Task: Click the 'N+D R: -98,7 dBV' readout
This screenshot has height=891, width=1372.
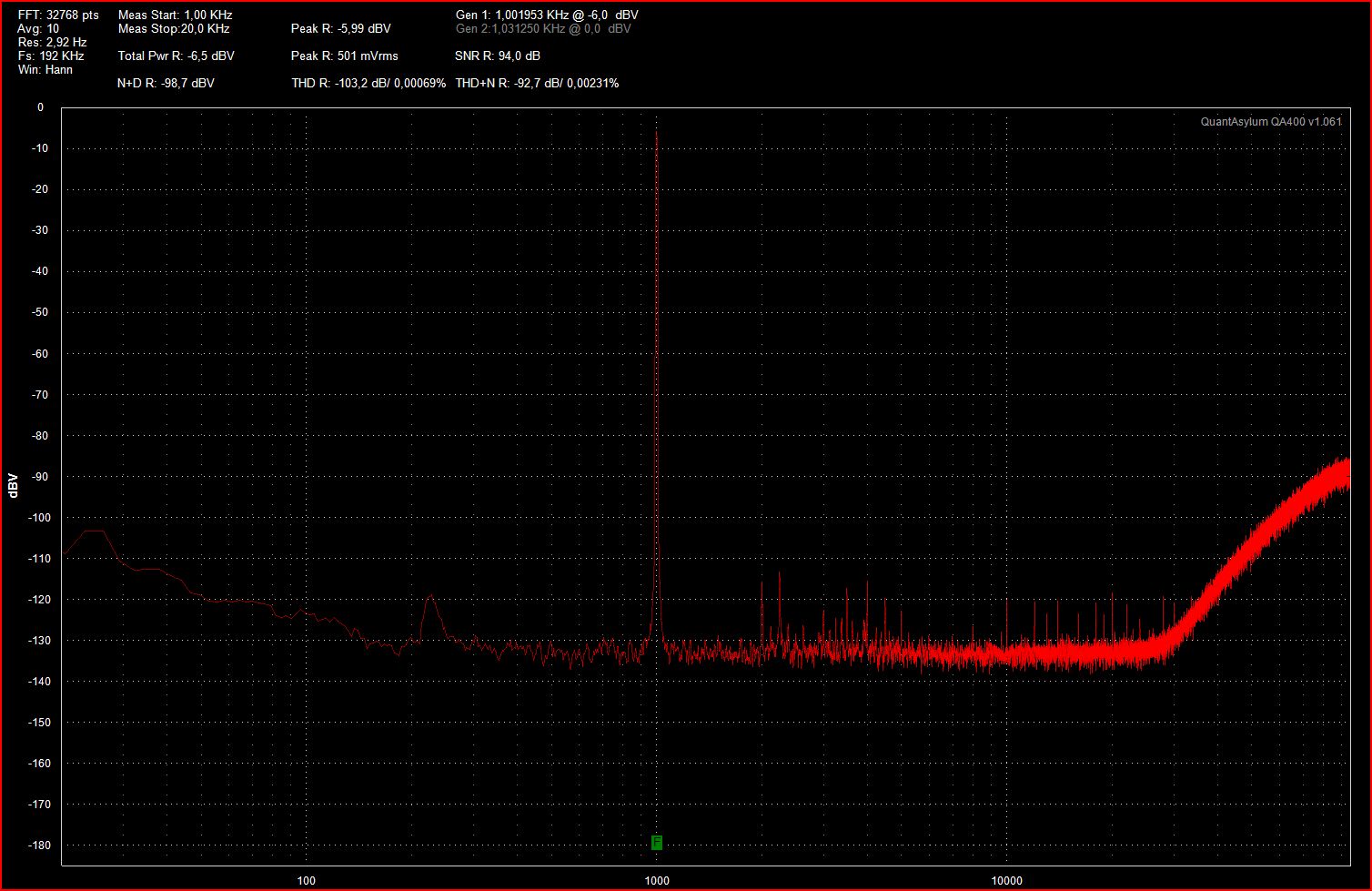Action: tap(166, 84)
